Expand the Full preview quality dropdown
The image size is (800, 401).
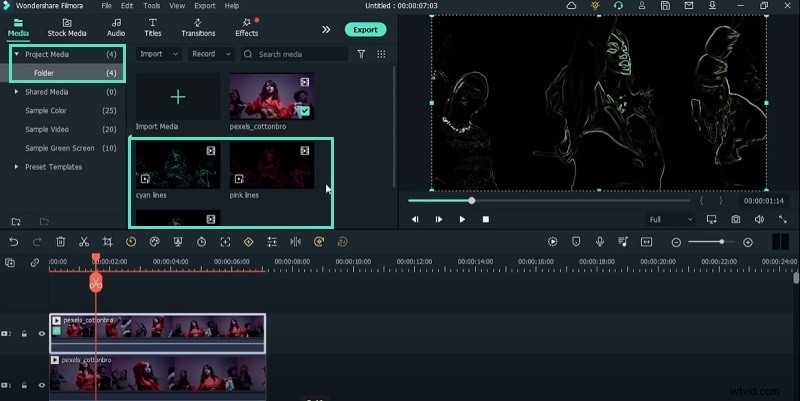point(669,219)
